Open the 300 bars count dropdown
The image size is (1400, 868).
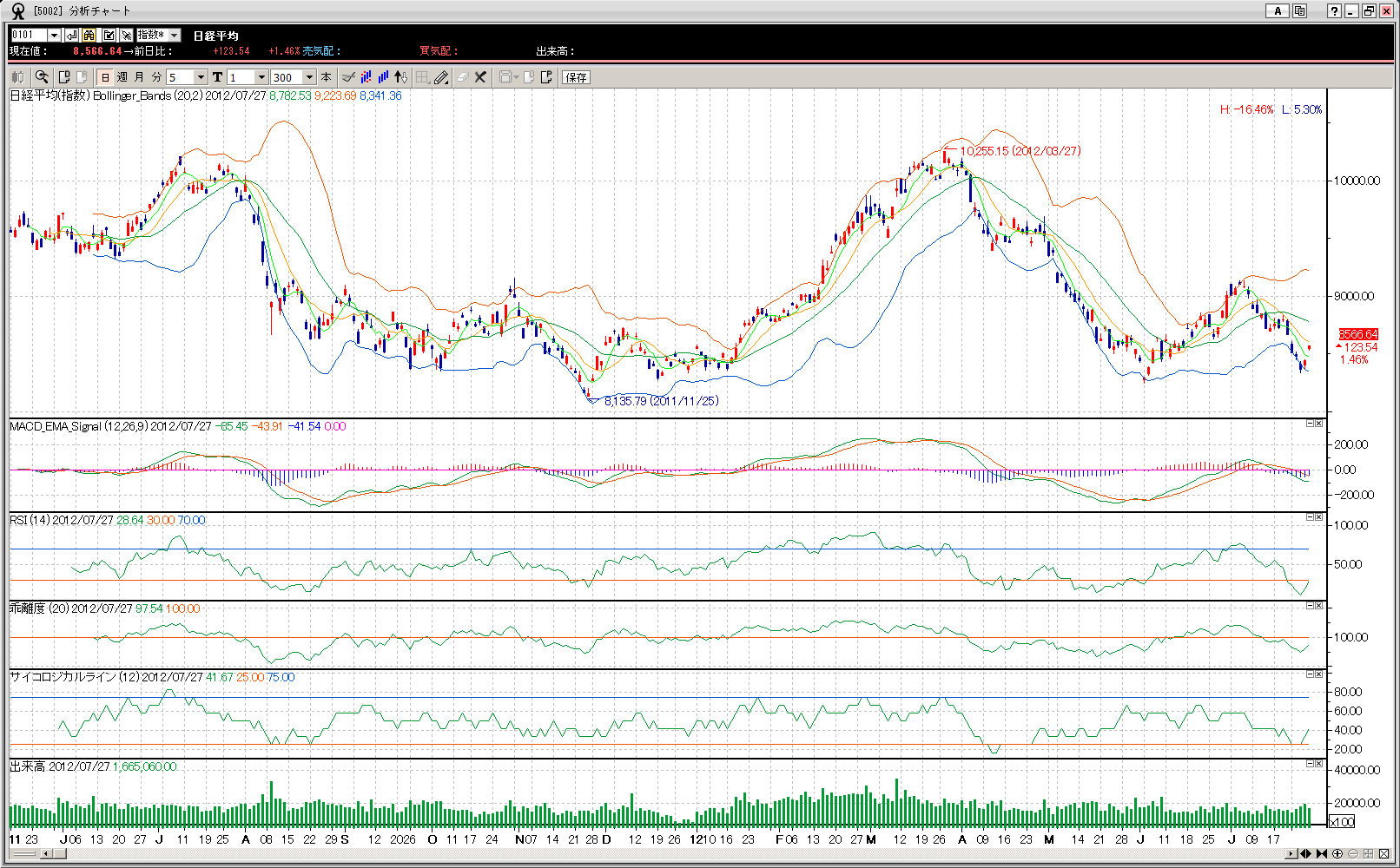click(308, 77)
